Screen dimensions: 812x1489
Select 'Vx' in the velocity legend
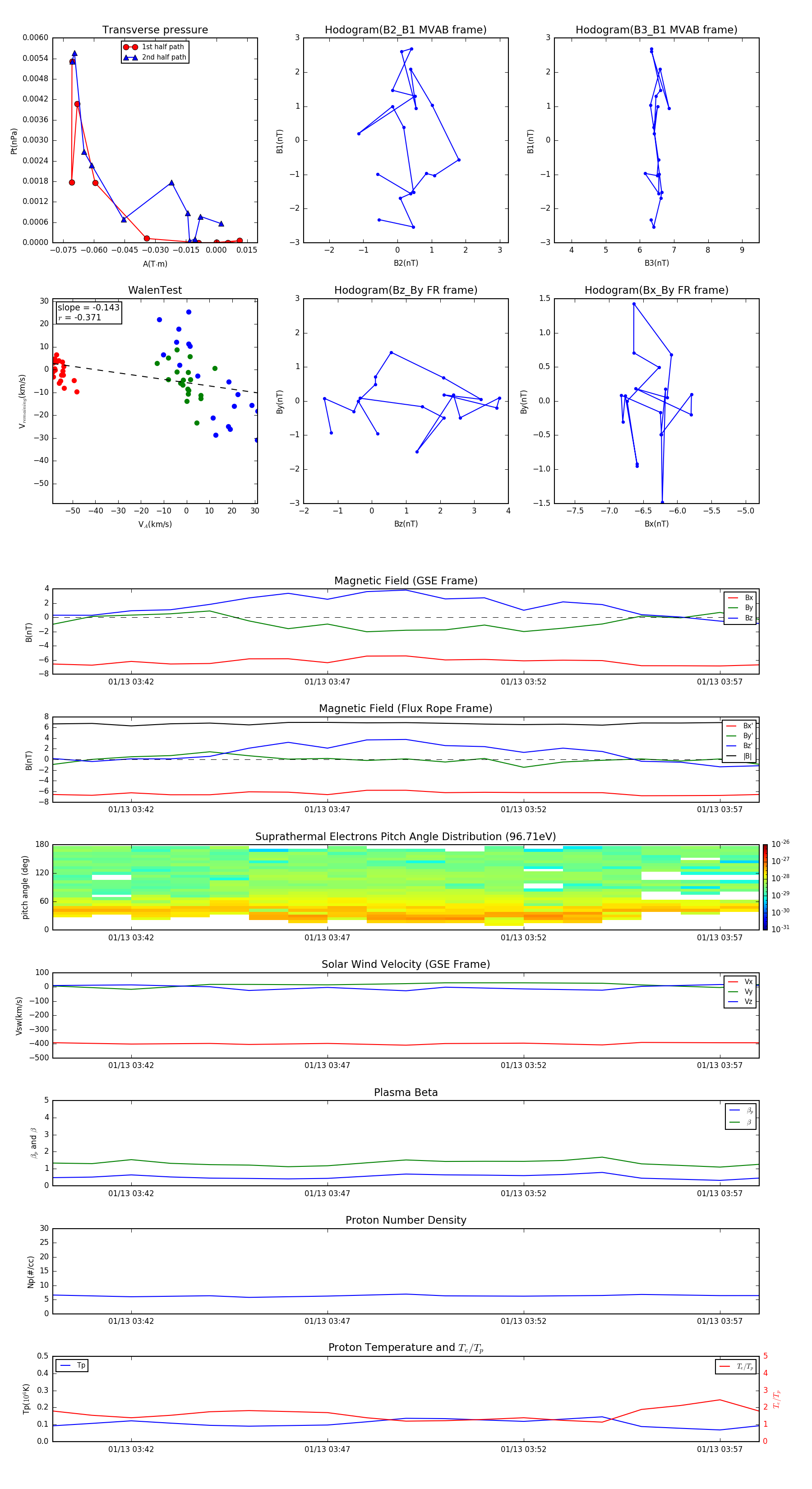[740, 981]
